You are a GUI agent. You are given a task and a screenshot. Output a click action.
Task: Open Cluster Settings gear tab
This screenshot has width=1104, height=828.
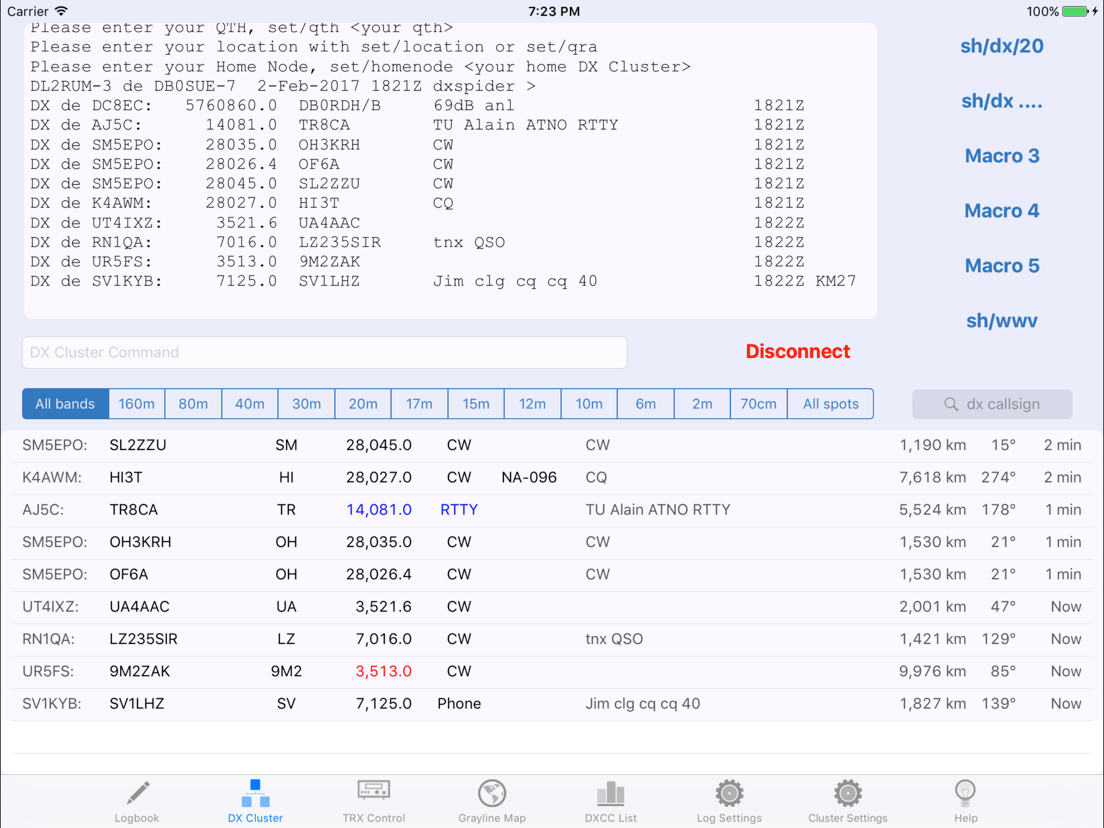coord(848,801)
